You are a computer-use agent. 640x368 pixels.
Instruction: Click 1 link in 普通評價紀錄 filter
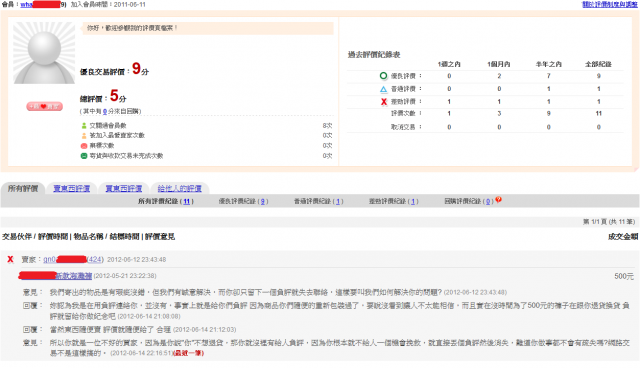pos(338,201)
